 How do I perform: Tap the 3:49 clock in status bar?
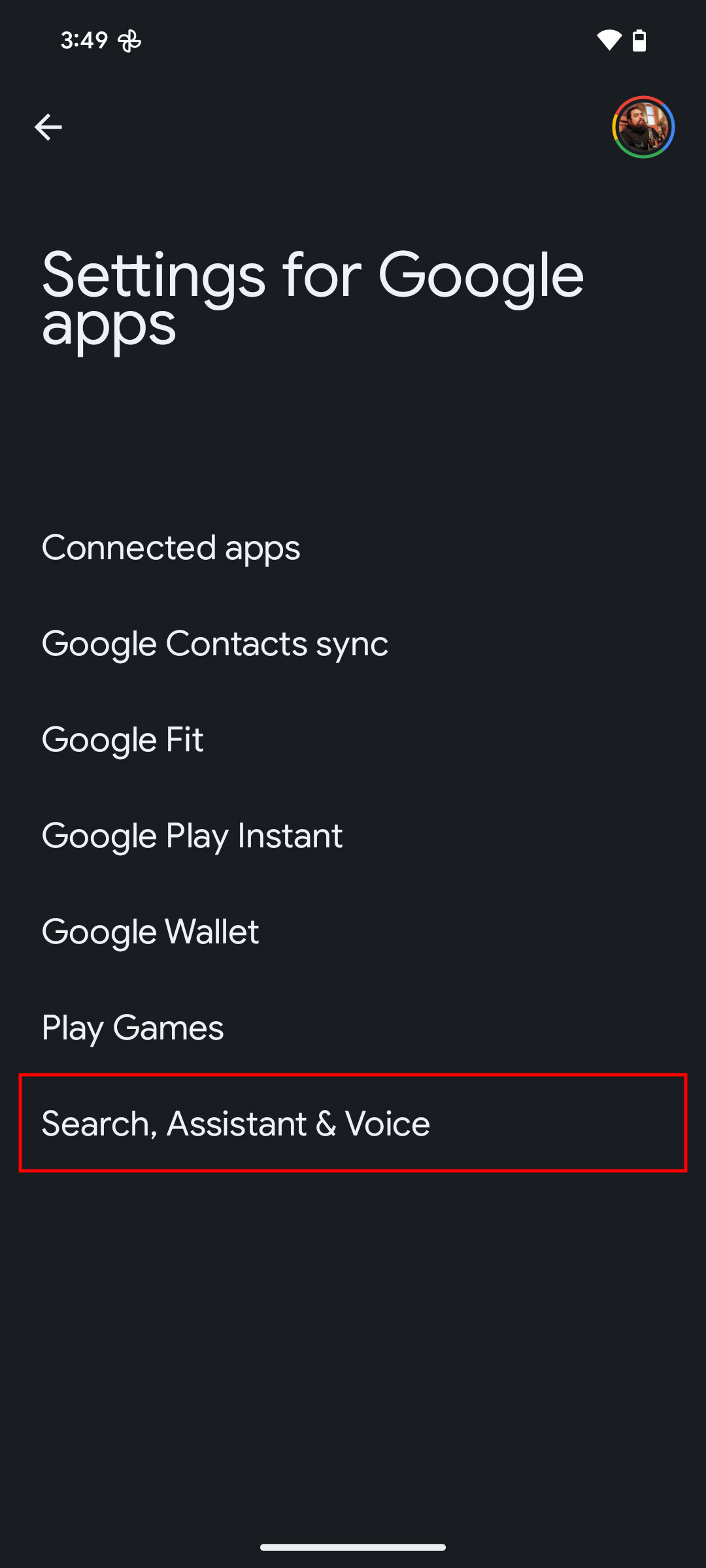click(84, 41)
